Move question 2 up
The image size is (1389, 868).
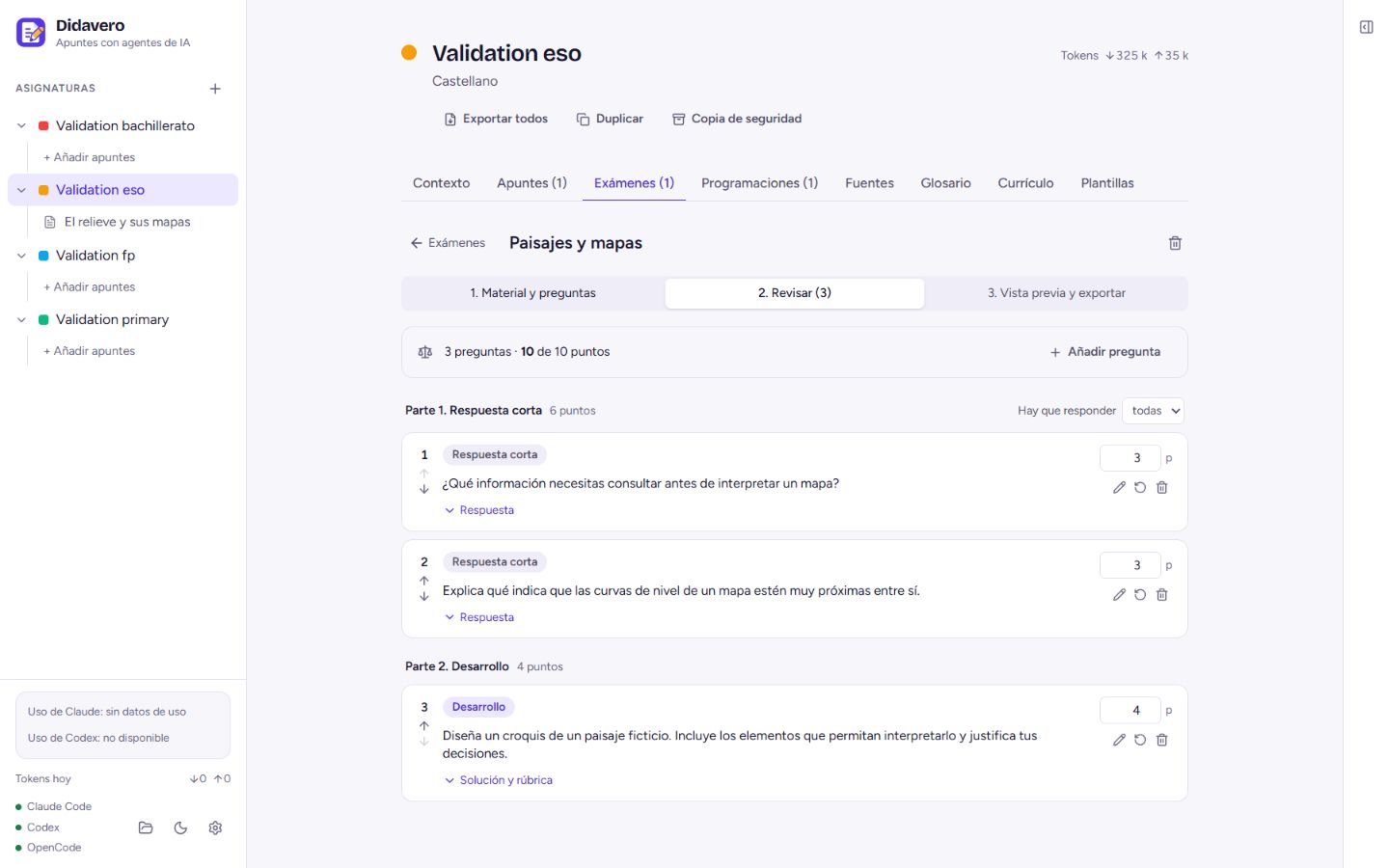pos(424,581)
